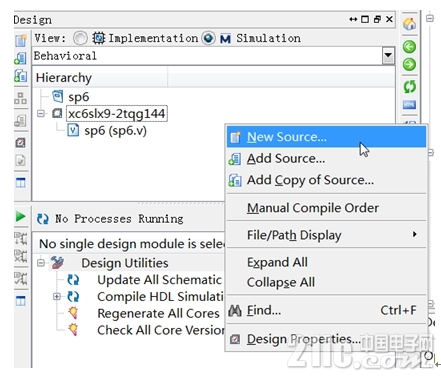Click the refresh icon beside No Processes Running
This screenshot has height=377, width=441.
coord(42,219)
